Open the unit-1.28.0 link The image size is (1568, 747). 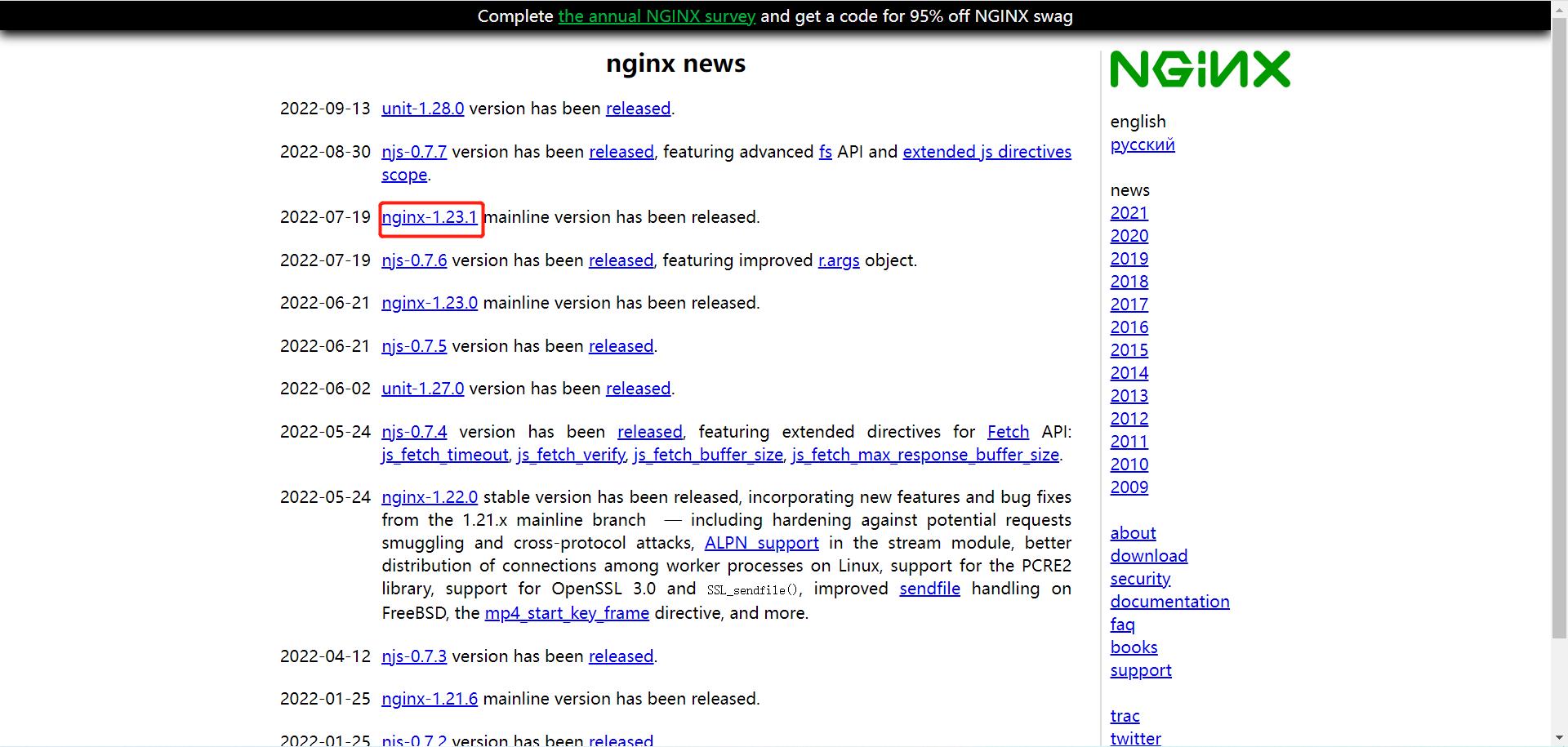(x=423, y=109)
